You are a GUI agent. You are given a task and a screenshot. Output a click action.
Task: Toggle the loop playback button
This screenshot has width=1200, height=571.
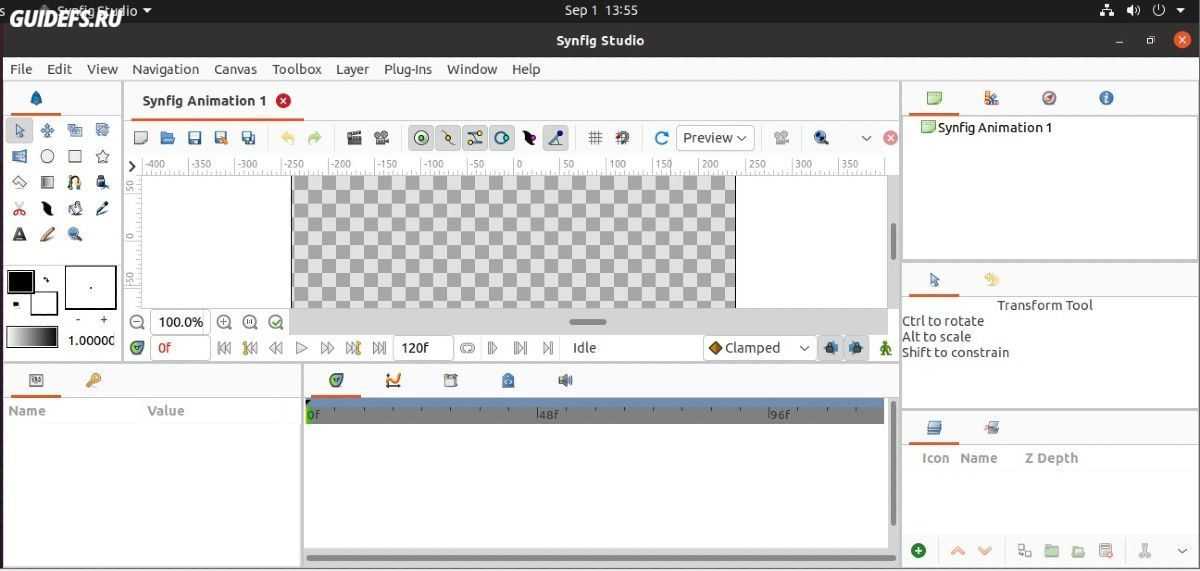pyautogui.click(x=467, y=348)
